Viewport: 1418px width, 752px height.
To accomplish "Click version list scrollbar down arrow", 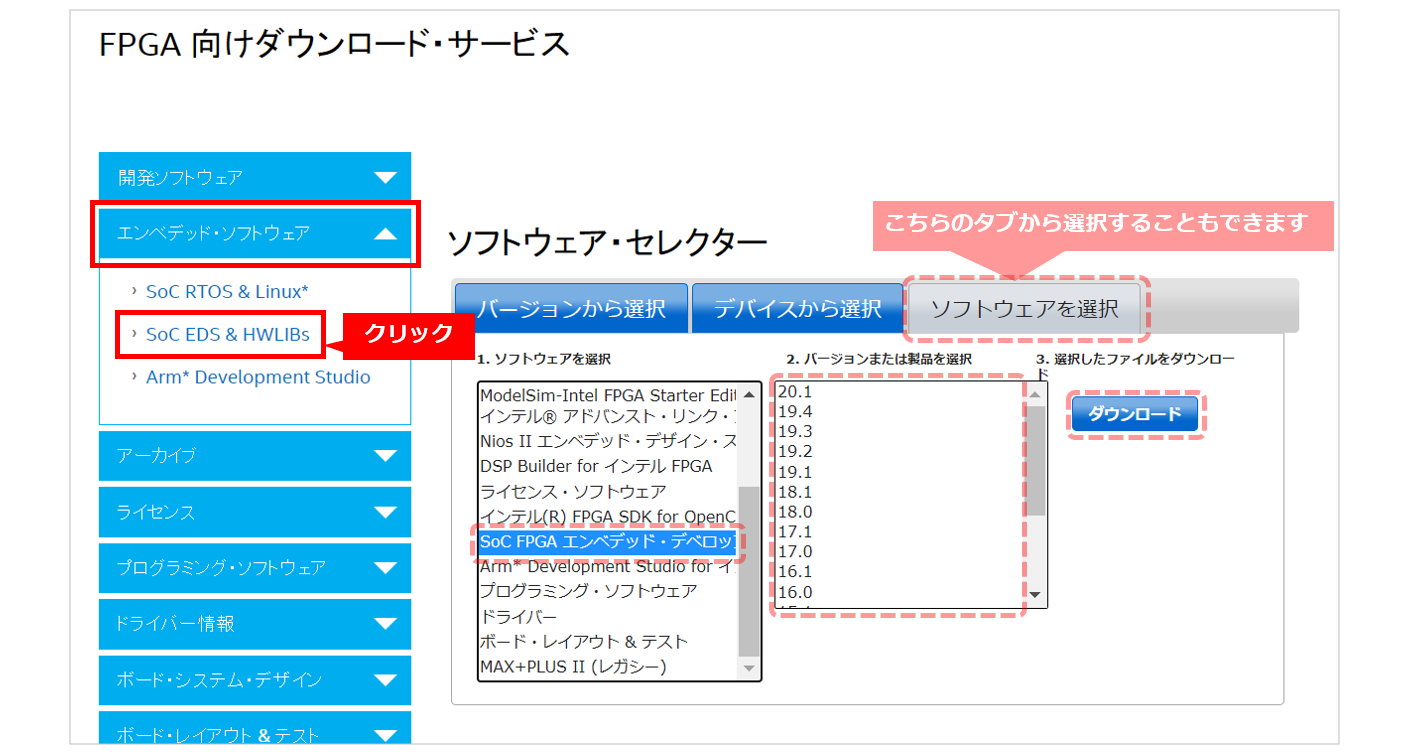I will pos(1036,596).
